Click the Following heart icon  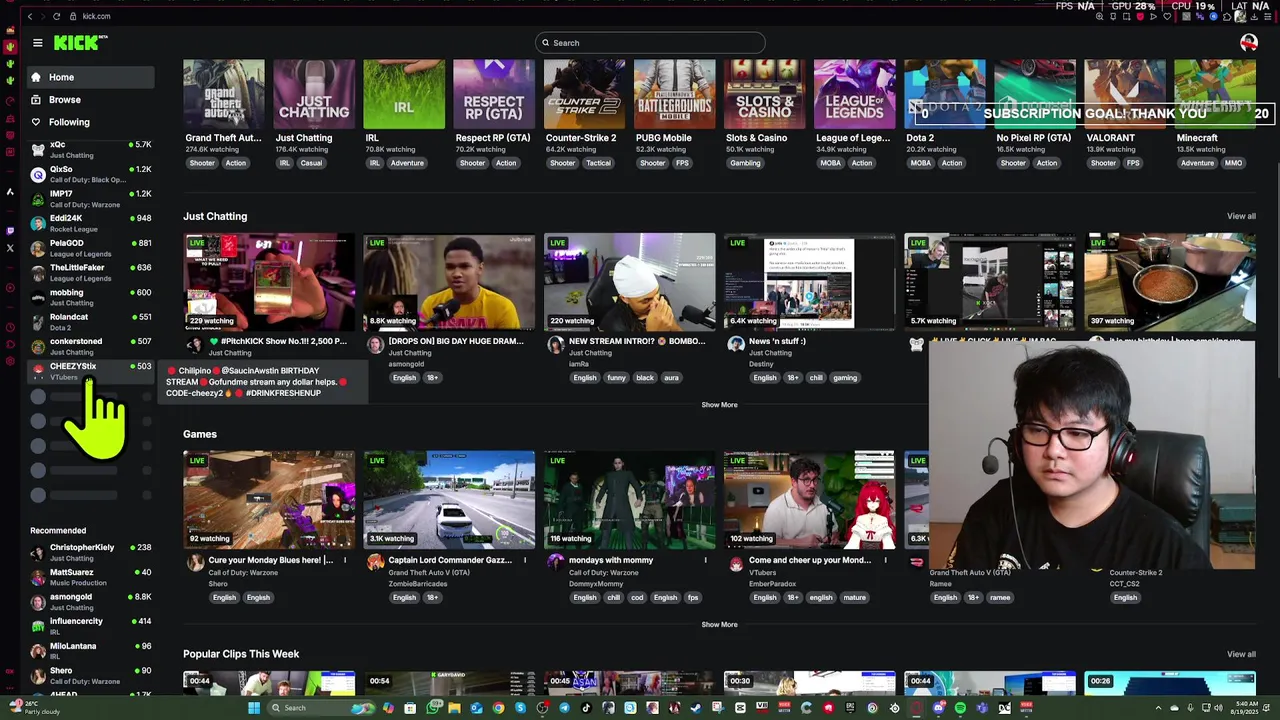tap(36, 122)
